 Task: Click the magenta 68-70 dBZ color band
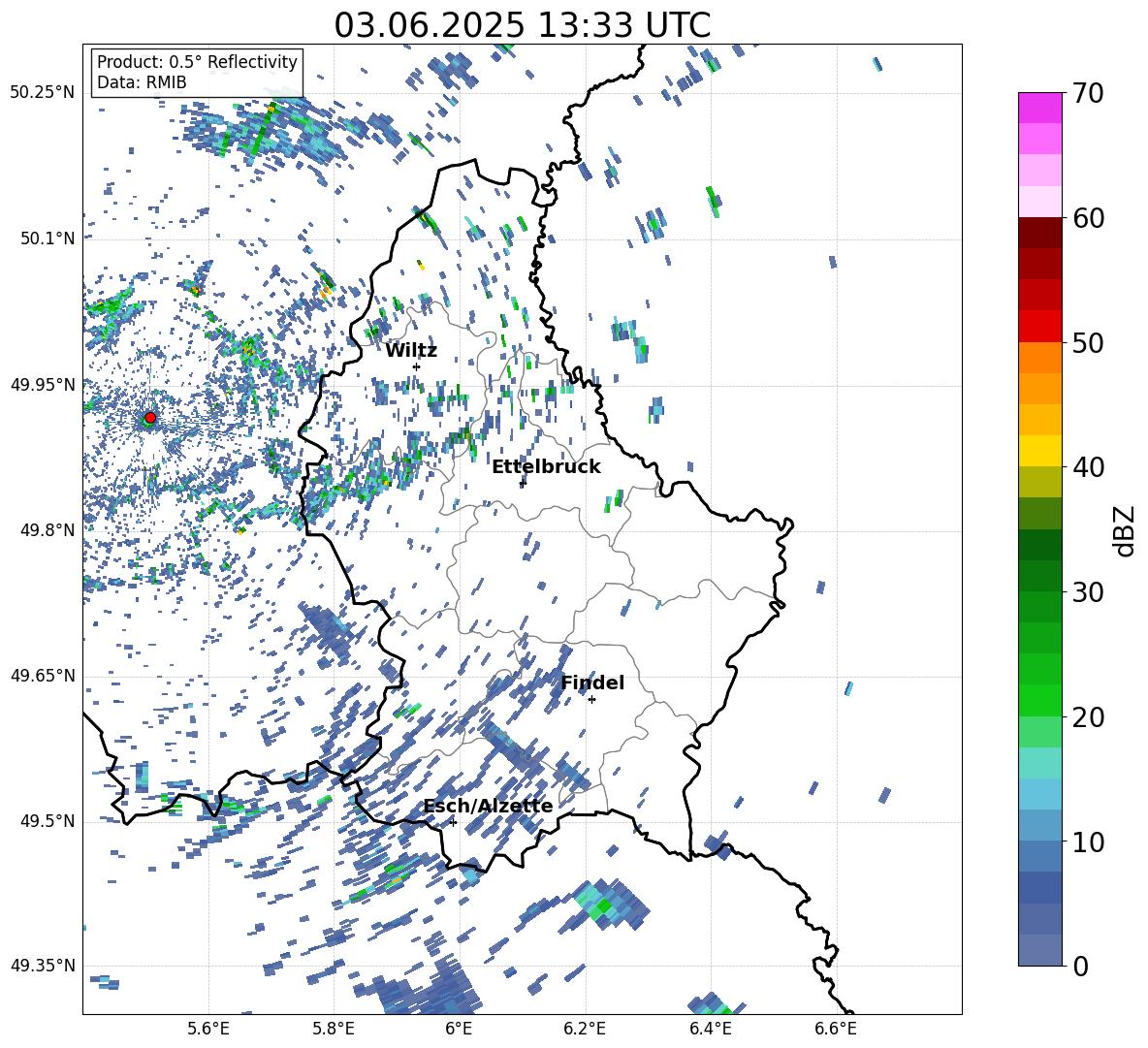coord(1040,108)
